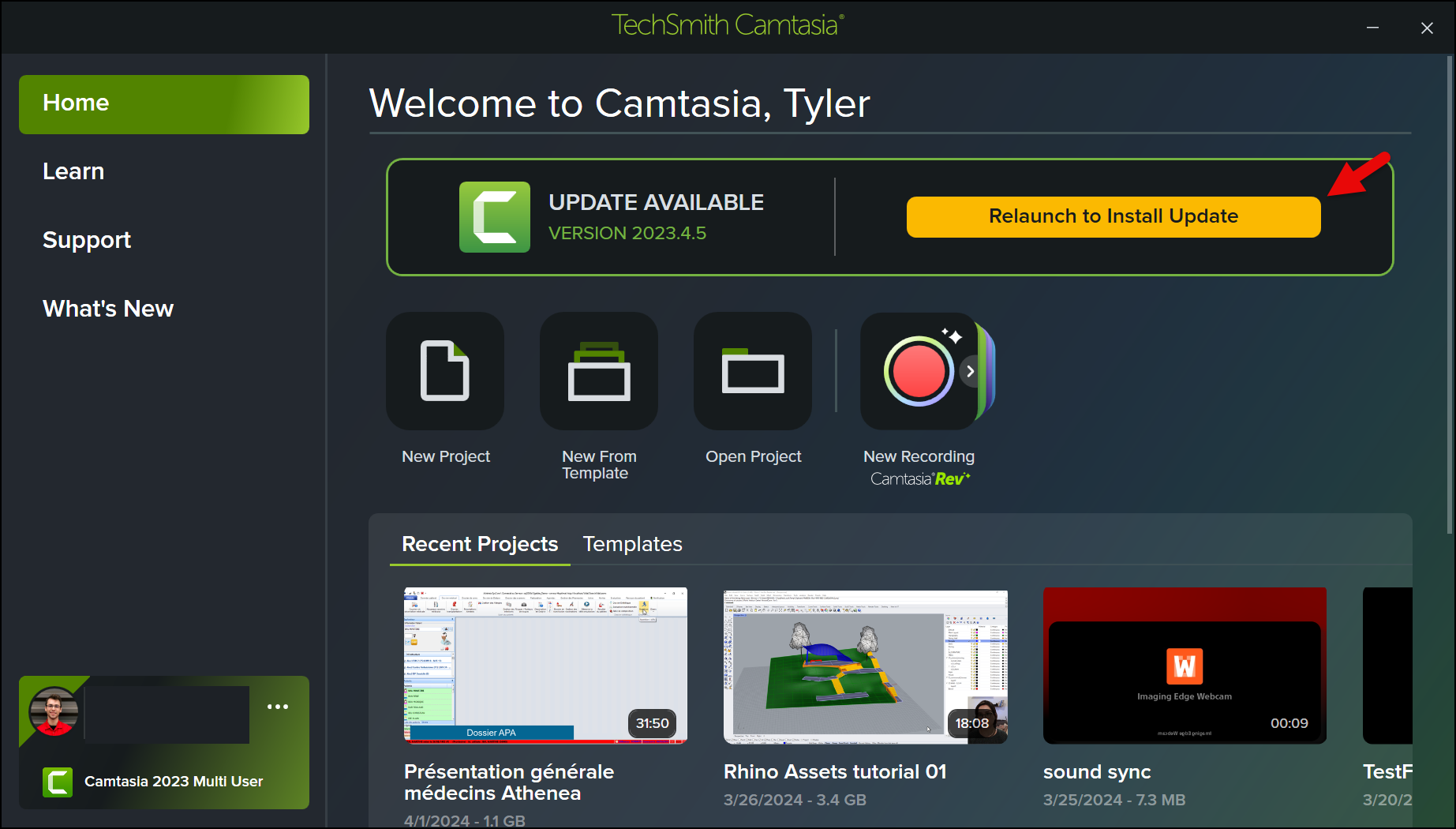The width and height of the screenshot is (1456, 829).
Task: Click Relaunch to Install Update button
Action: 1114,217
